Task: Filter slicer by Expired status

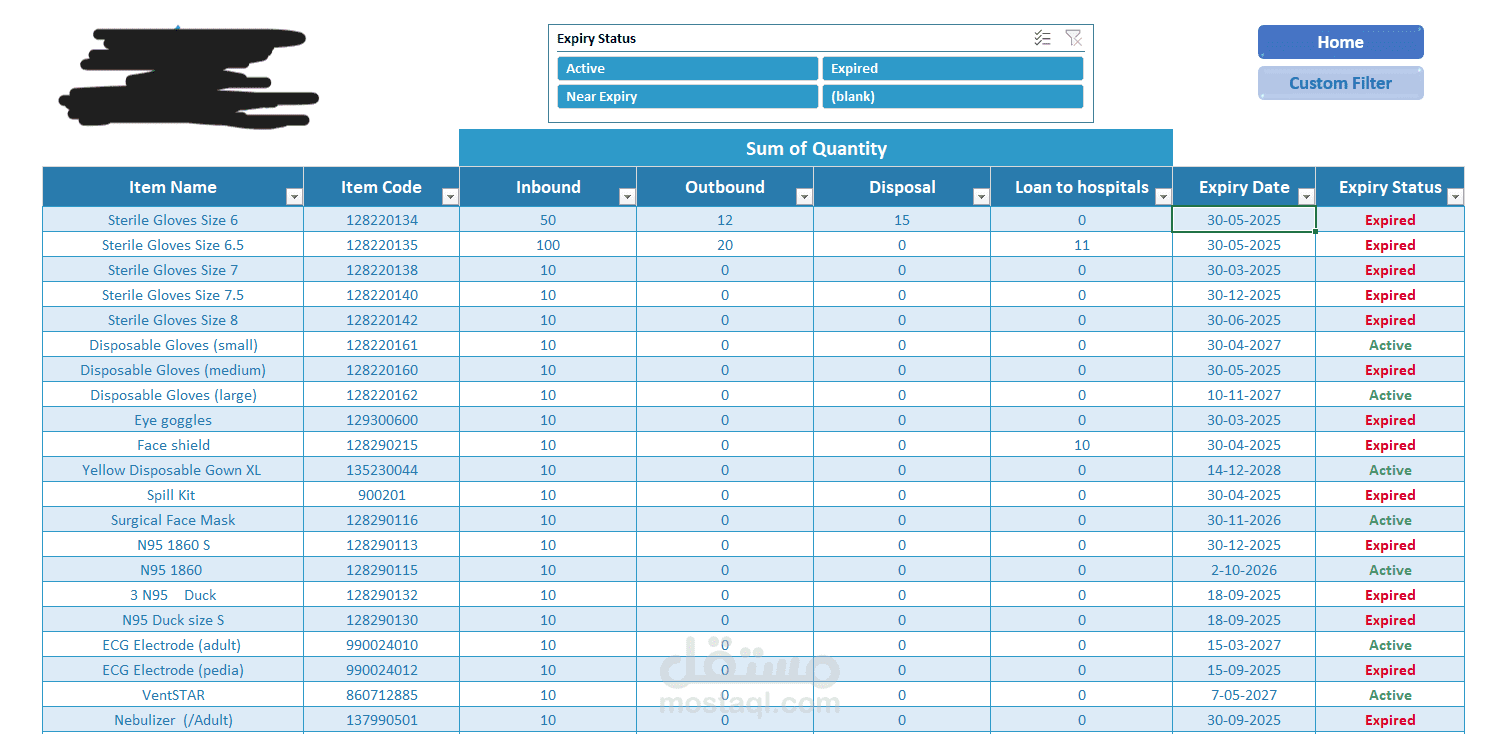Action: pyautogui.click(x=953, y=68)
